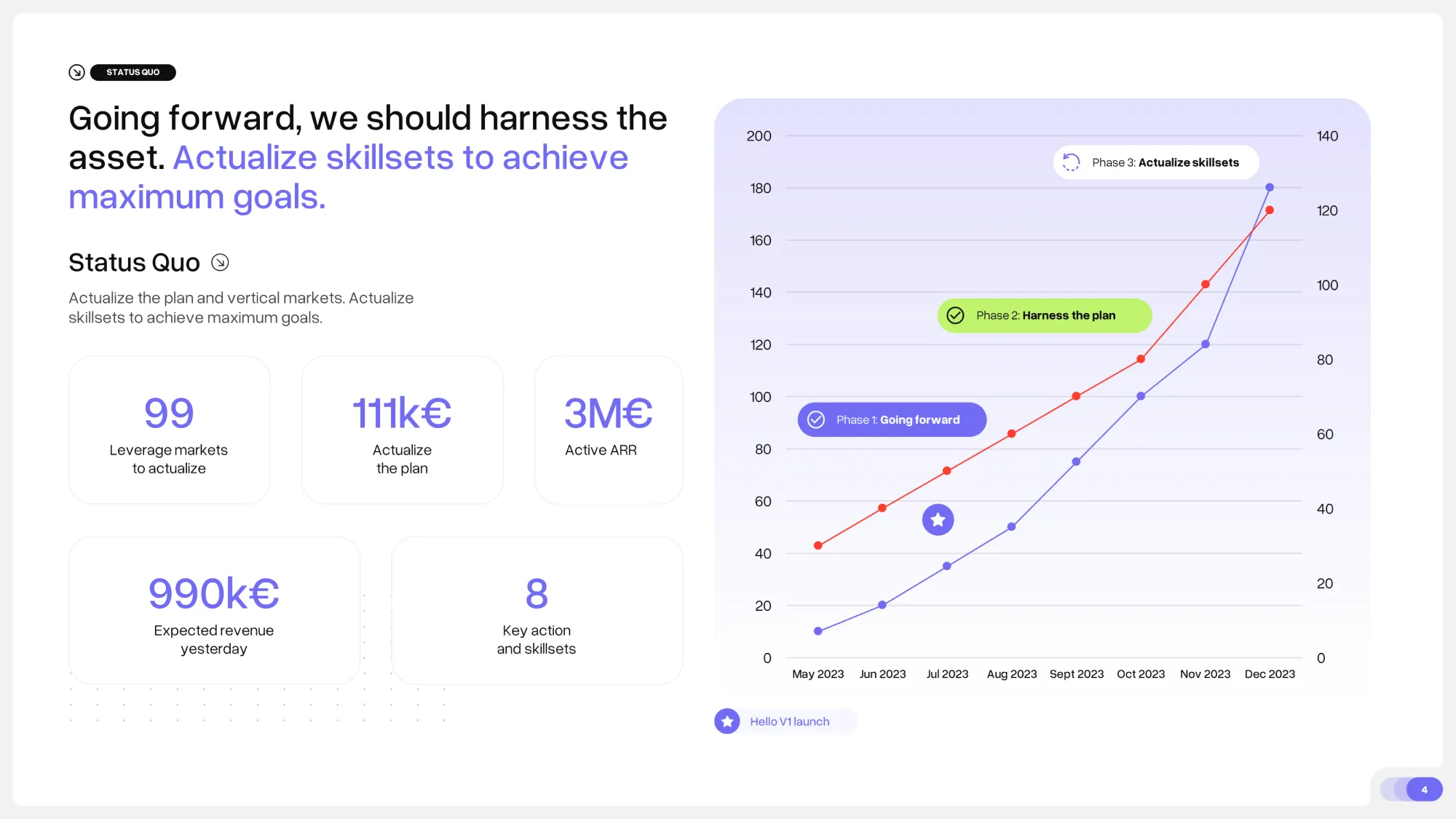
Task: Click the Hello V1 launch legend label
Action: tap(789, 721)
